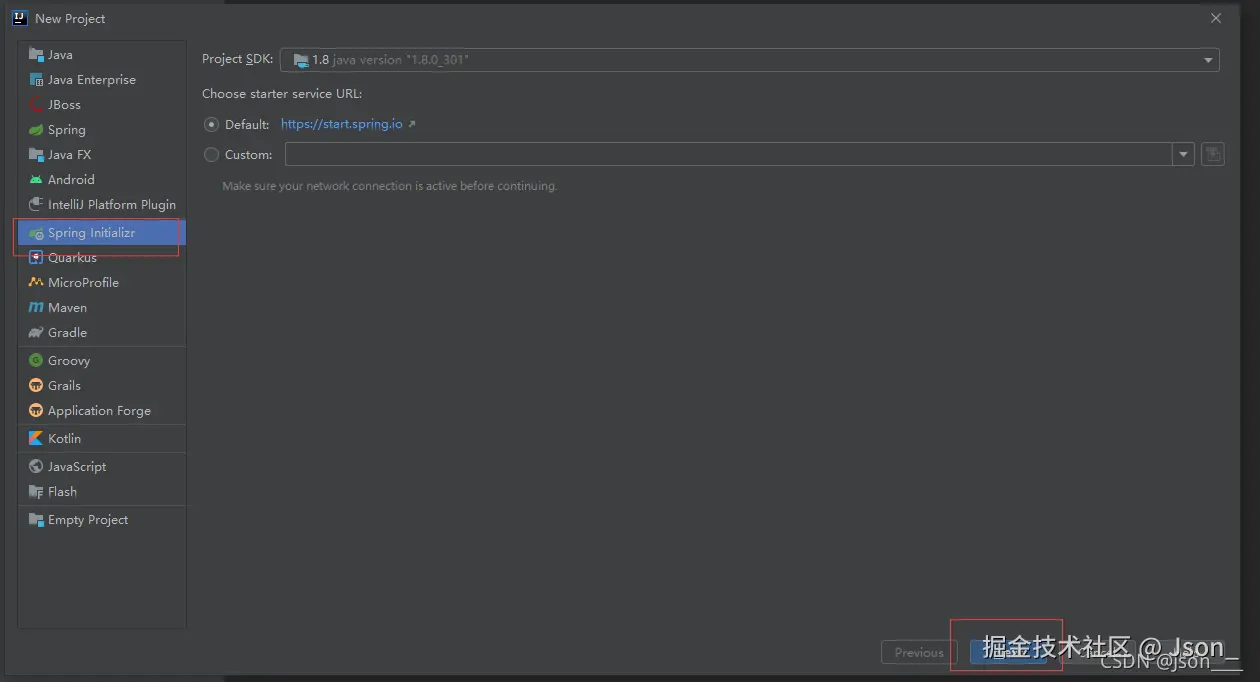Close the New Project dialog
The image size is (1260, 682).
(x=1216, y=18)
